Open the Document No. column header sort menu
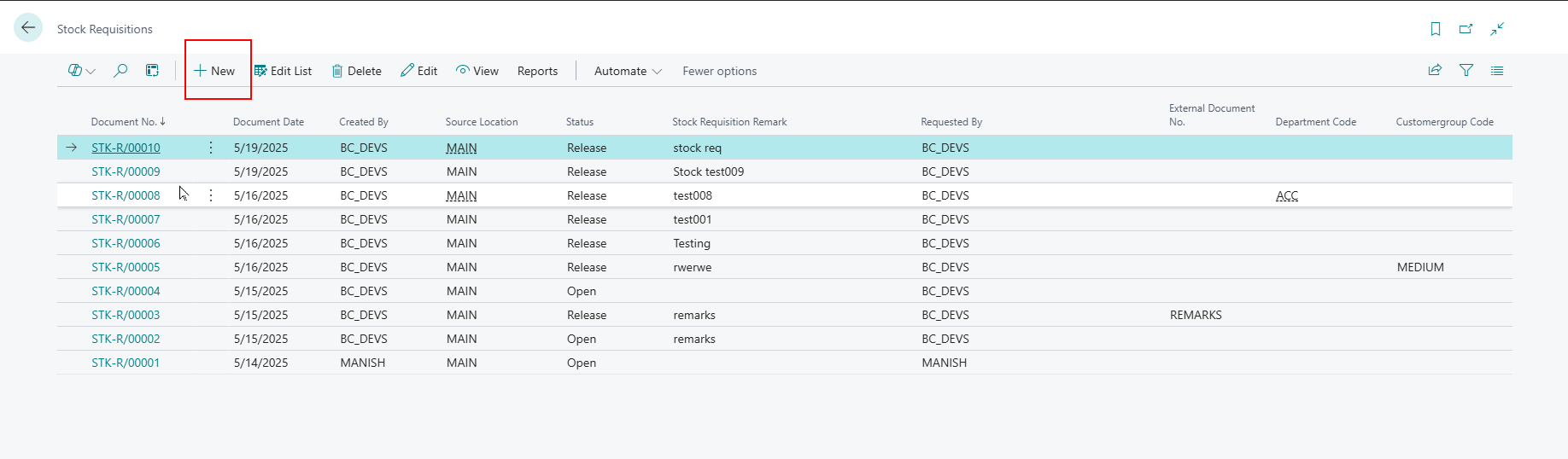The height and width of the screenshot is (459, 1568). click(x=128, y=122)
